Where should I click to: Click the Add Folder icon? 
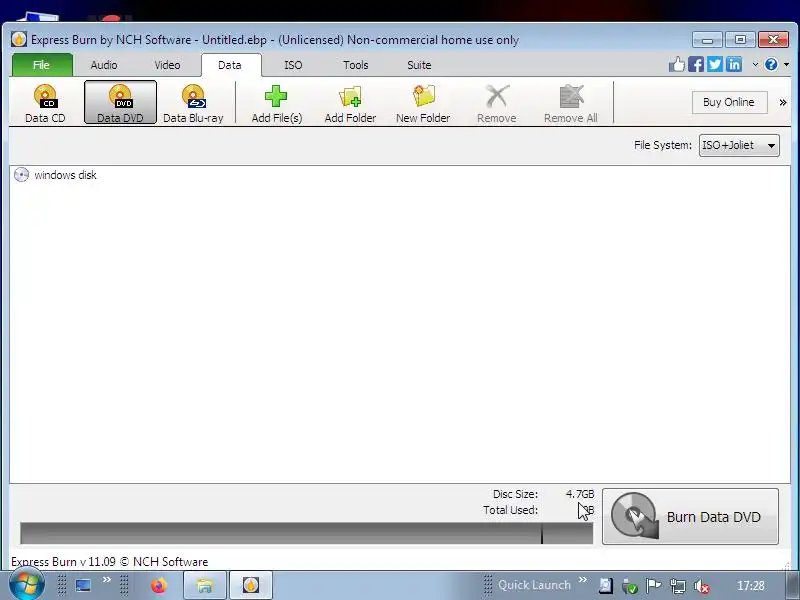(350, 96)
